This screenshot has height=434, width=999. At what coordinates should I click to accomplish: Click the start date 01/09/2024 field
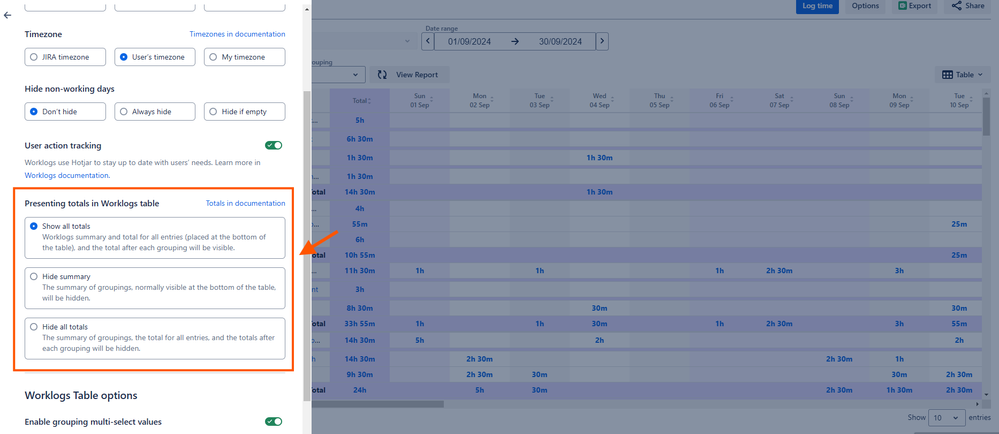point(471,42)
